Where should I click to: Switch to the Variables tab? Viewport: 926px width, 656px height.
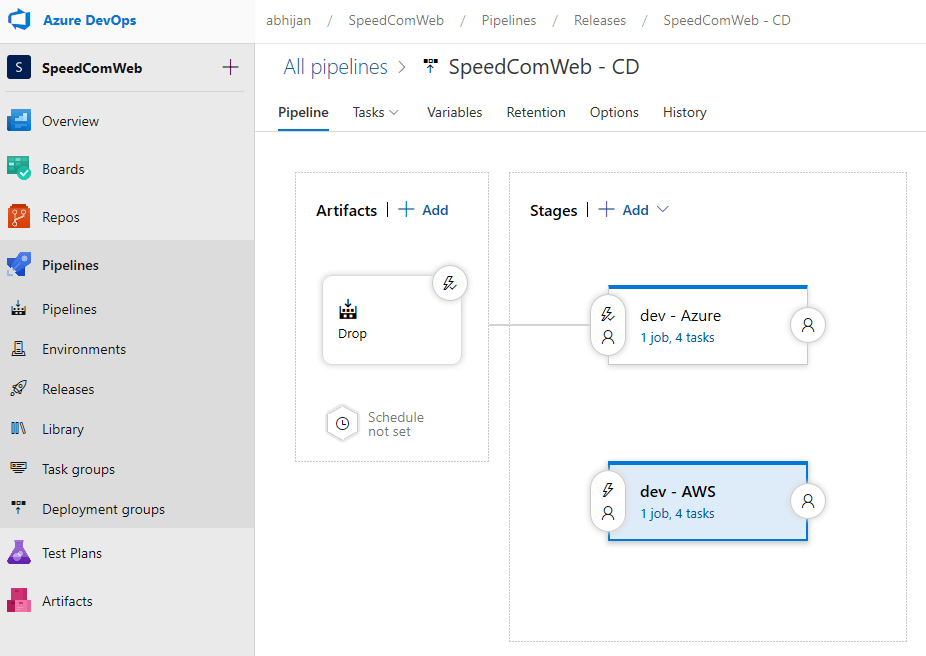454,112
